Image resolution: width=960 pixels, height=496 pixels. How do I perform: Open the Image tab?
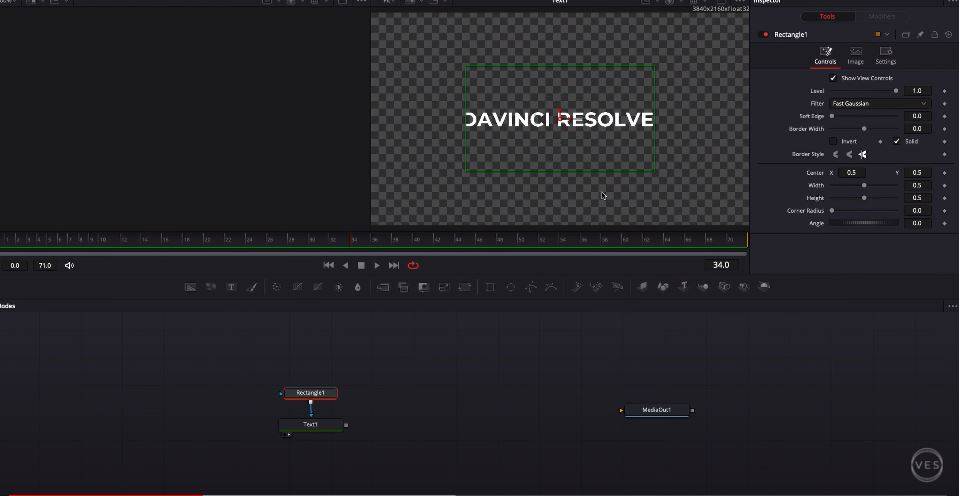tap(855, 56)
